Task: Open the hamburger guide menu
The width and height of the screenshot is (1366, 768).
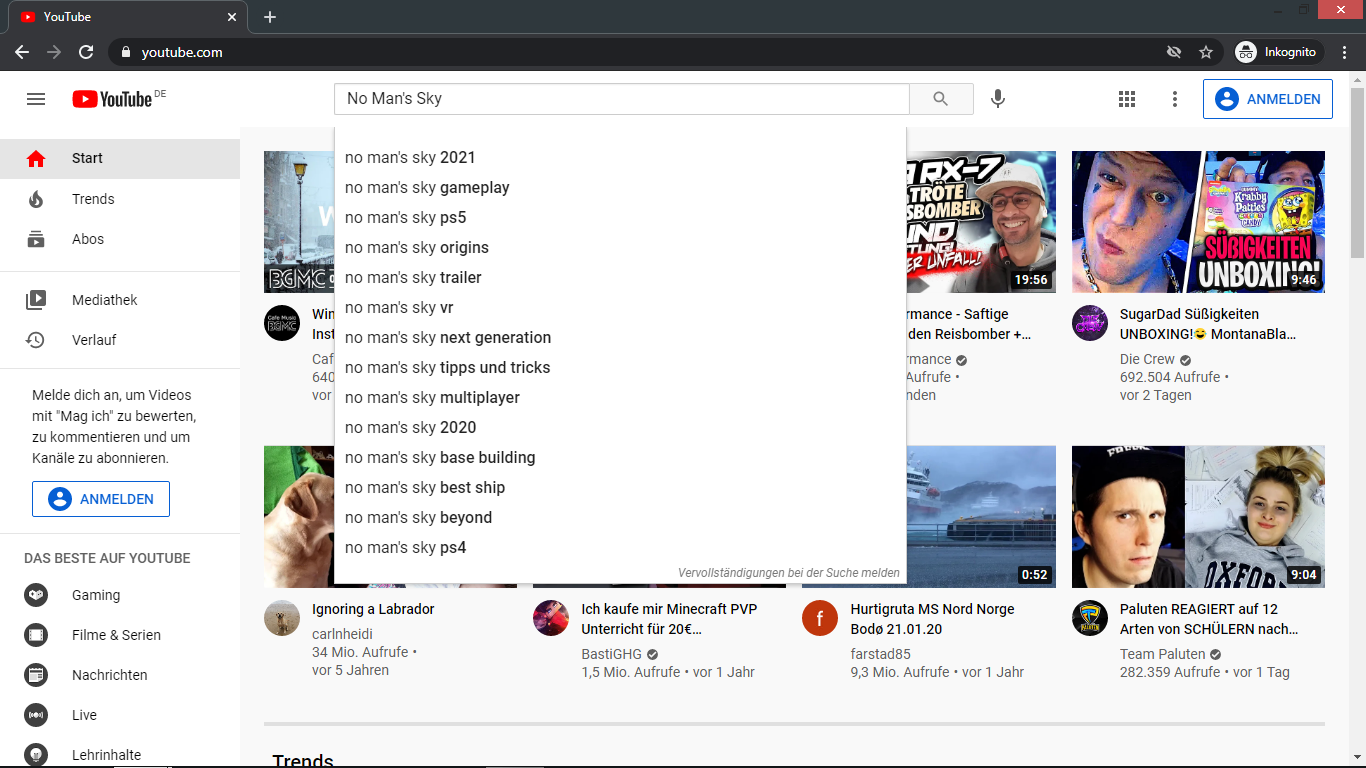Action: coord(36,99)
